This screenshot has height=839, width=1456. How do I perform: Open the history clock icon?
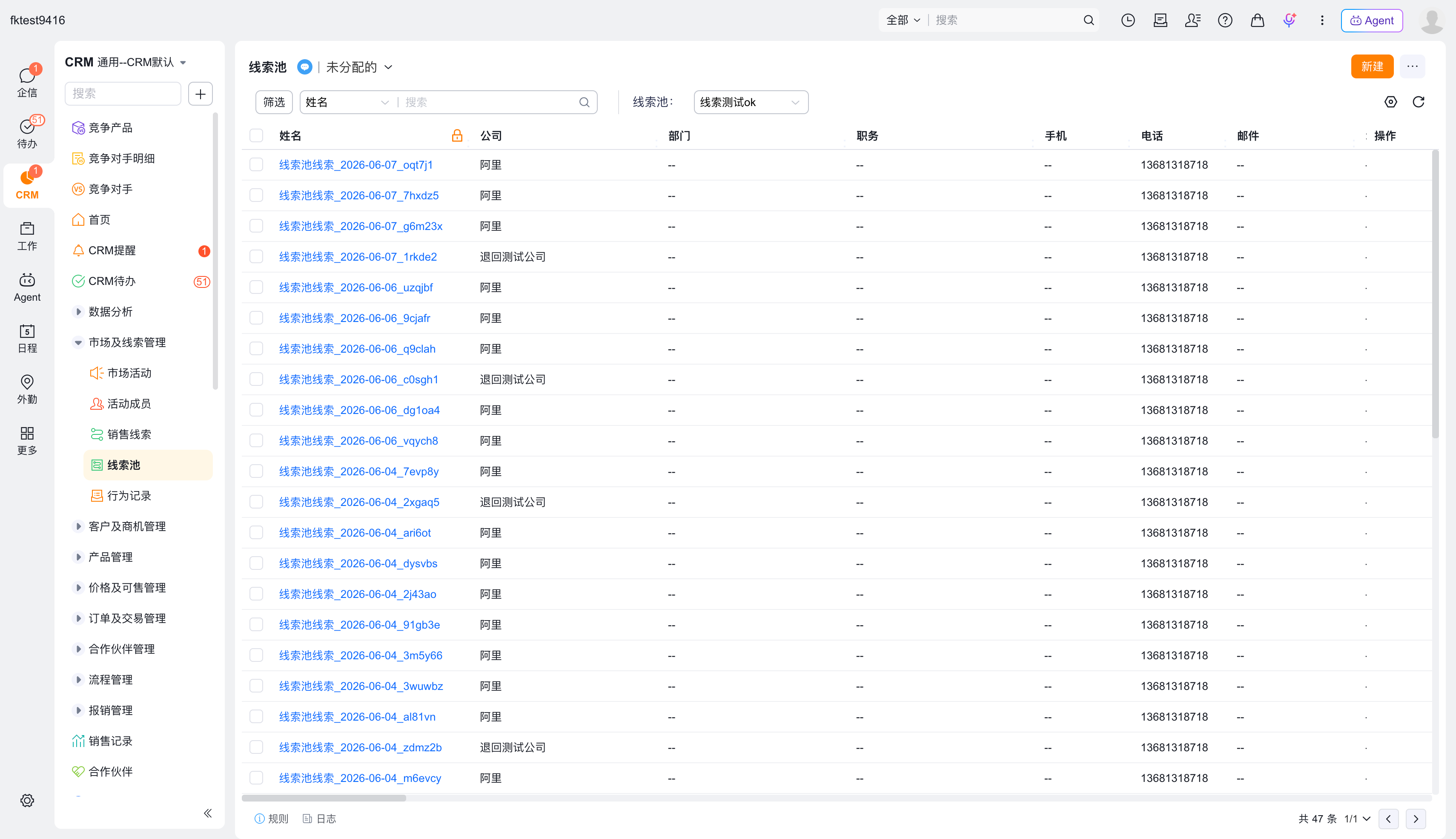(x=1128, y=20)
